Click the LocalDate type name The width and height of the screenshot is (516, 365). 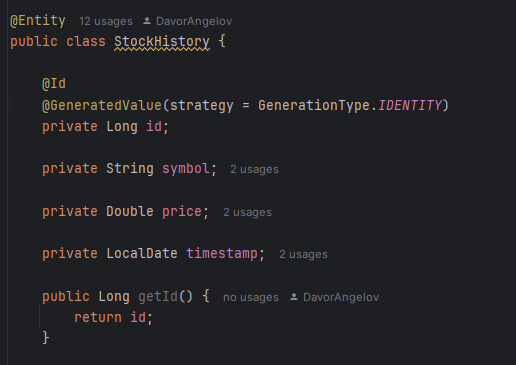[x=142, y=254]
